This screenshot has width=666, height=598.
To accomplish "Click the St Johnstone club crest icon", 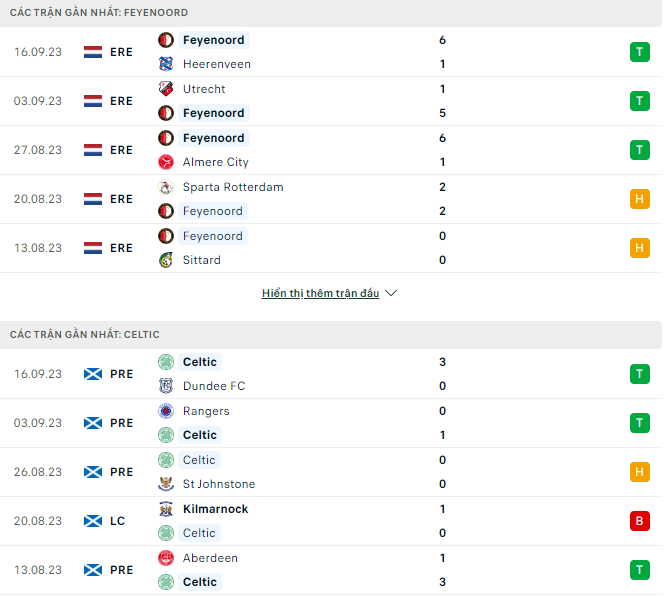I will (166, 484).
